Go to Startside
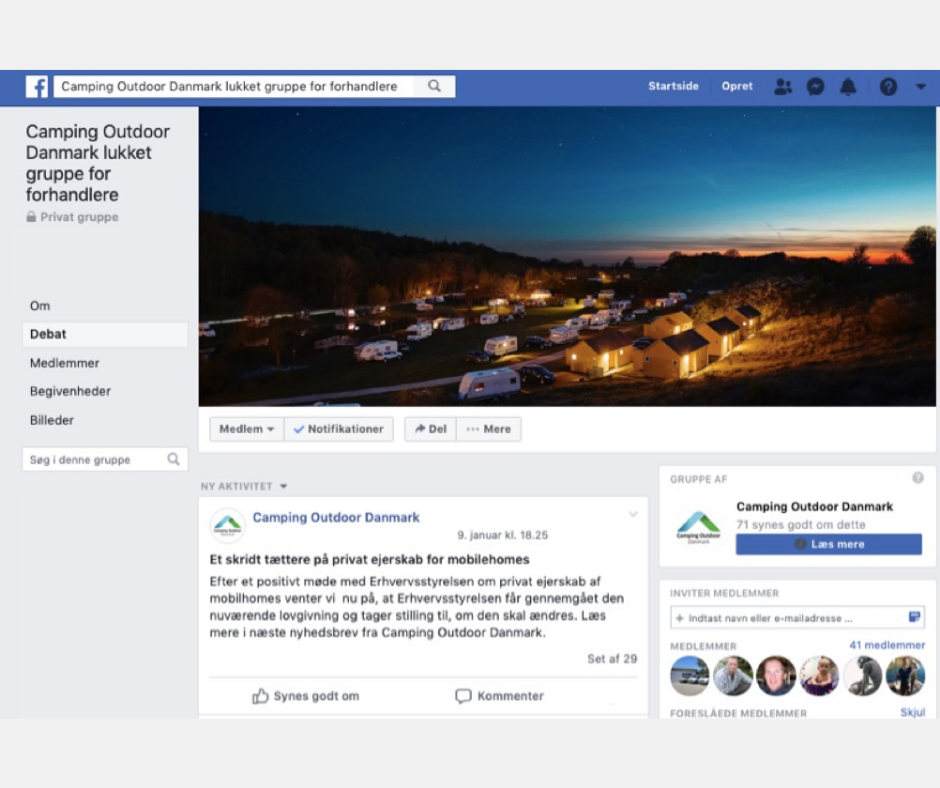940x788 pixels. tap(673, 86)
